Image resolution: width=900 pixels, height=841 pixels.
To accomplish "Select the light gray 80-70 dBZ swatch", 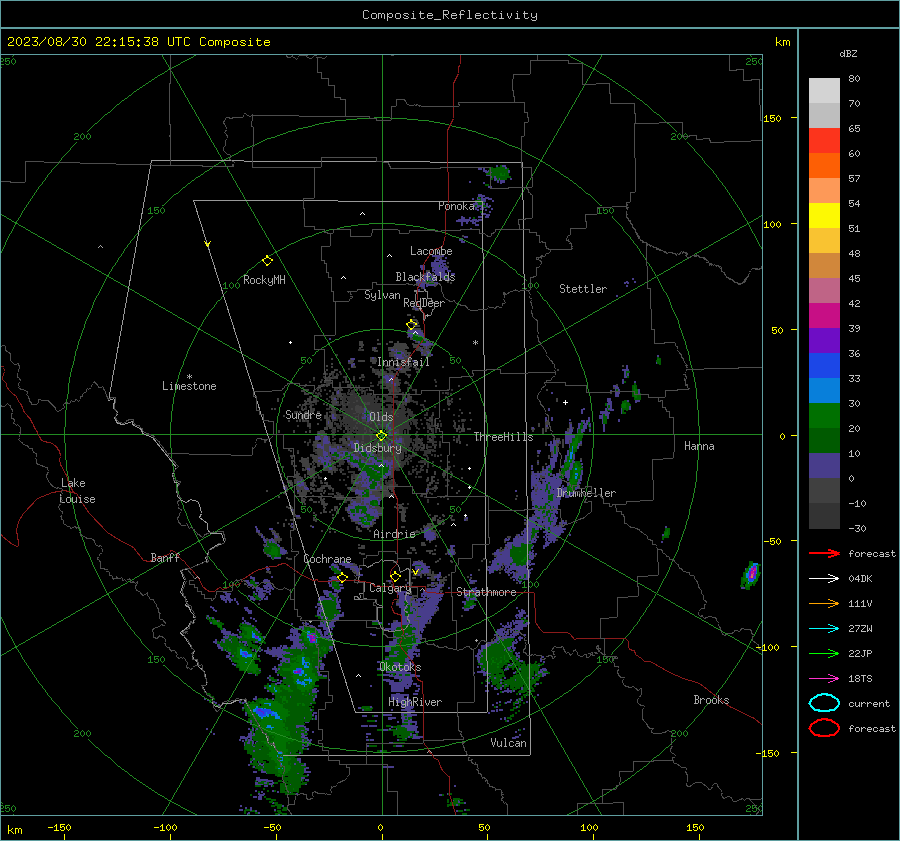I will (x=824, y=90).
